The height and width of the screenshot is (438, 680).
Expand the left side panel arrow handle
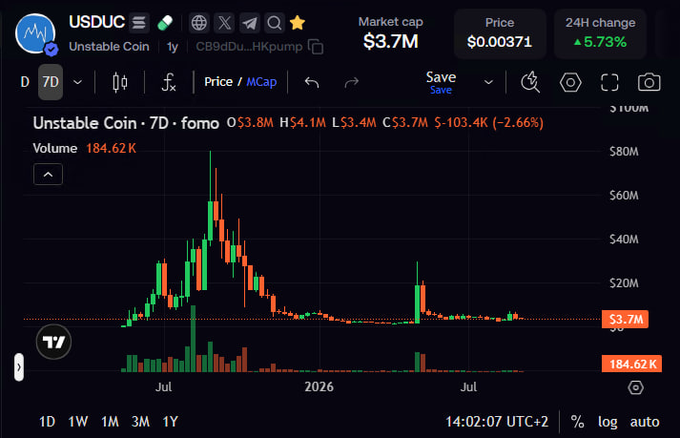pos(19,367)
